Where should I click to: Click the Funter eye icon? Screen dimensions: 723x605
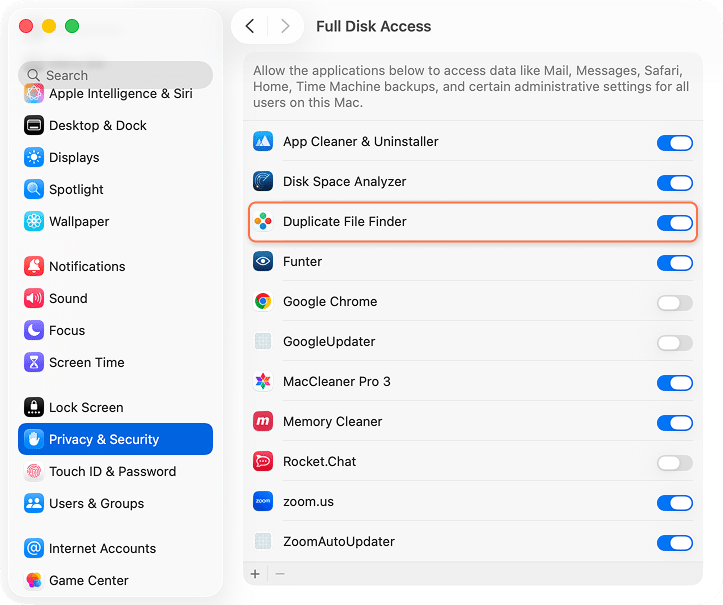263,262
